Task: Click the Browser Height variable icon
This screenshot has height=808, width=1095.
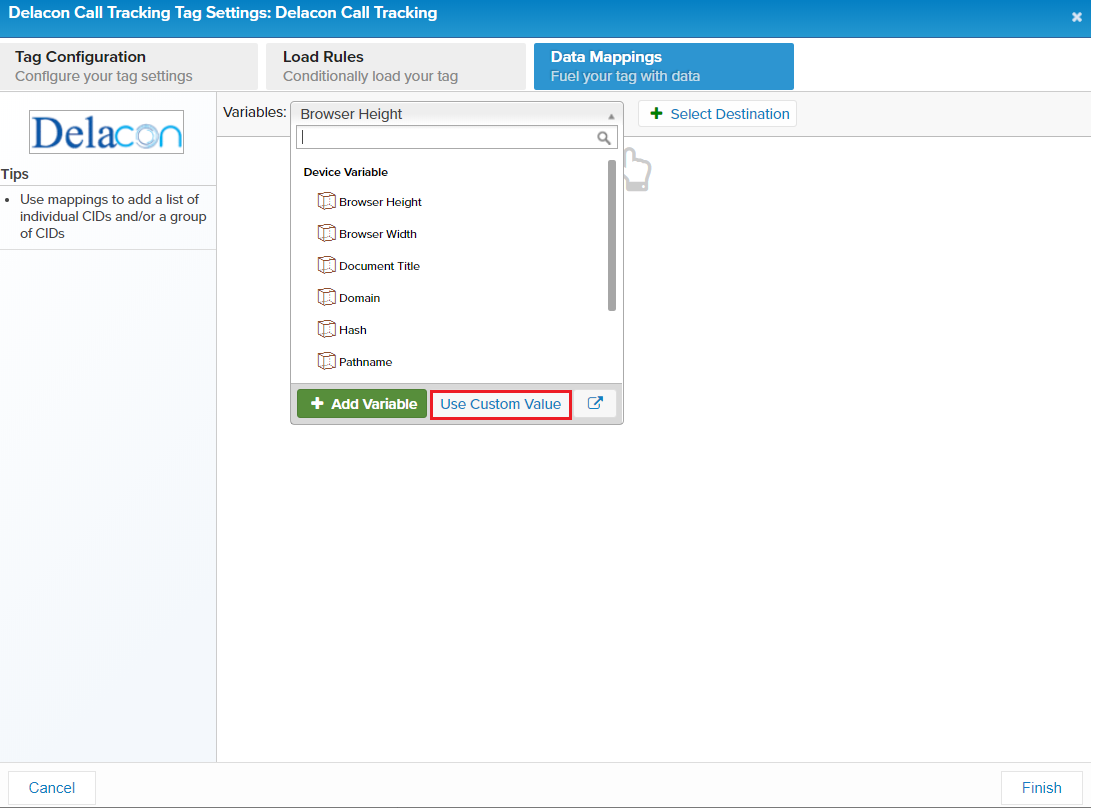Action: click(326, 201)
